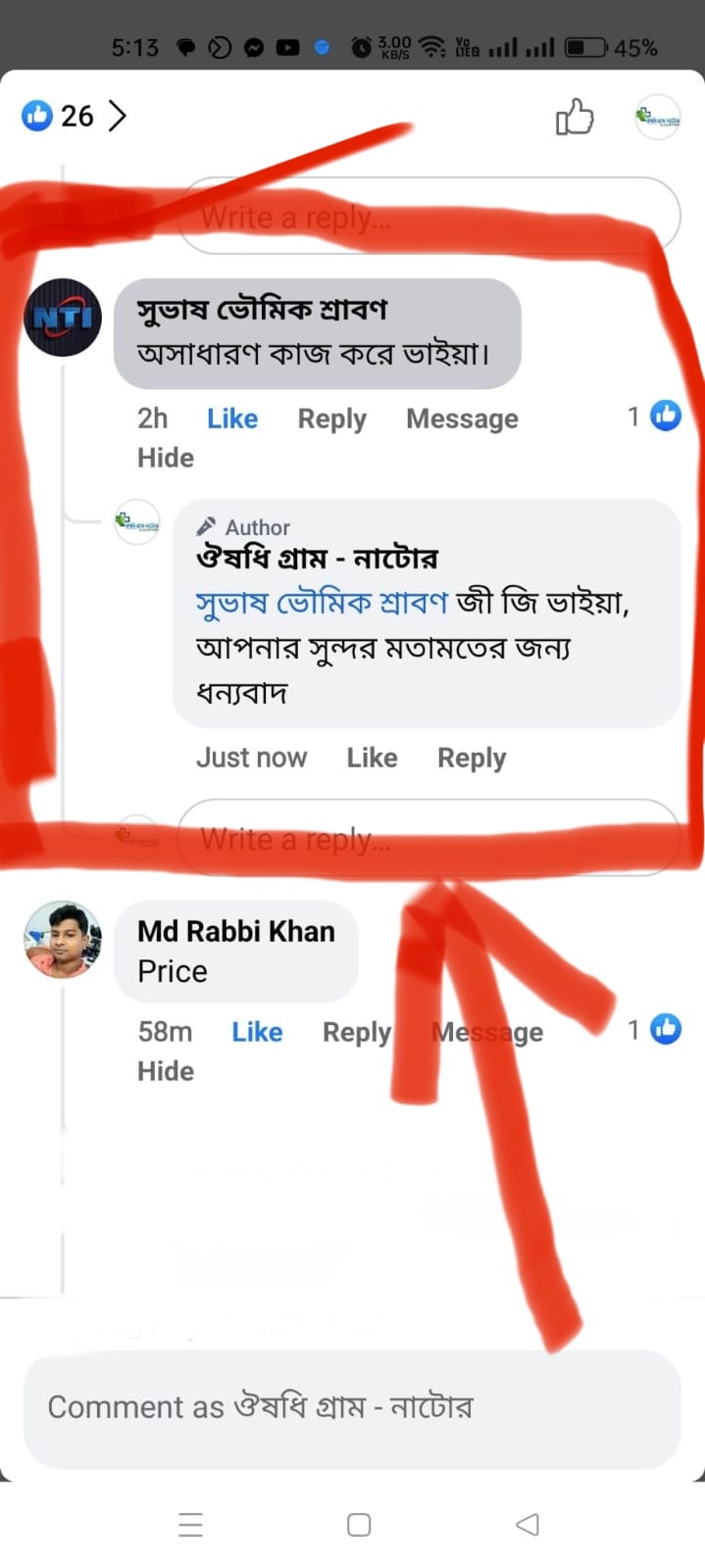Expand reactions using the chevron beside 26
The height and width of the screenshot is (1568, 705).
point(118,116)
